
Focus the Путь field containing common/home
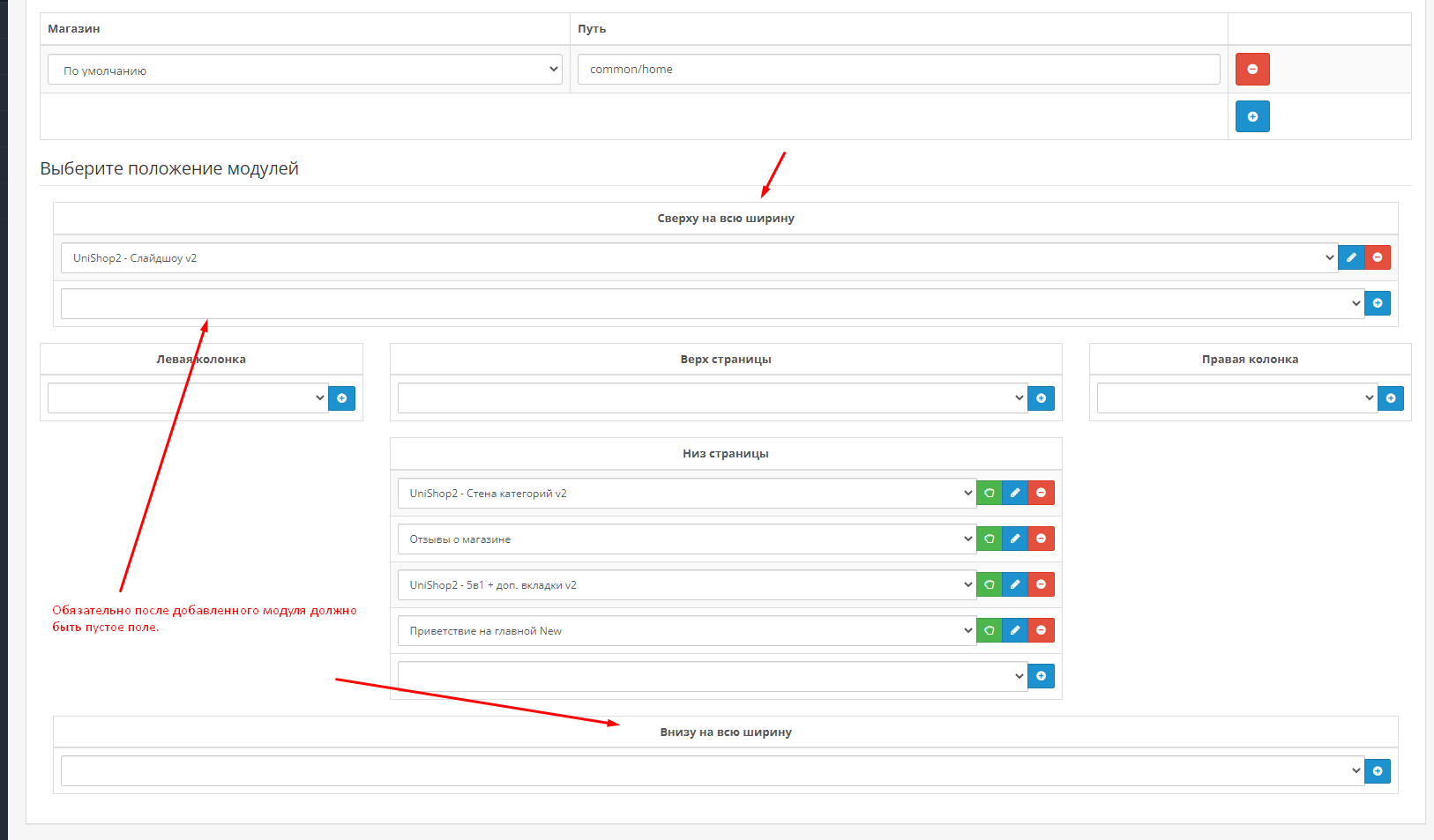[x=899, y=70]
